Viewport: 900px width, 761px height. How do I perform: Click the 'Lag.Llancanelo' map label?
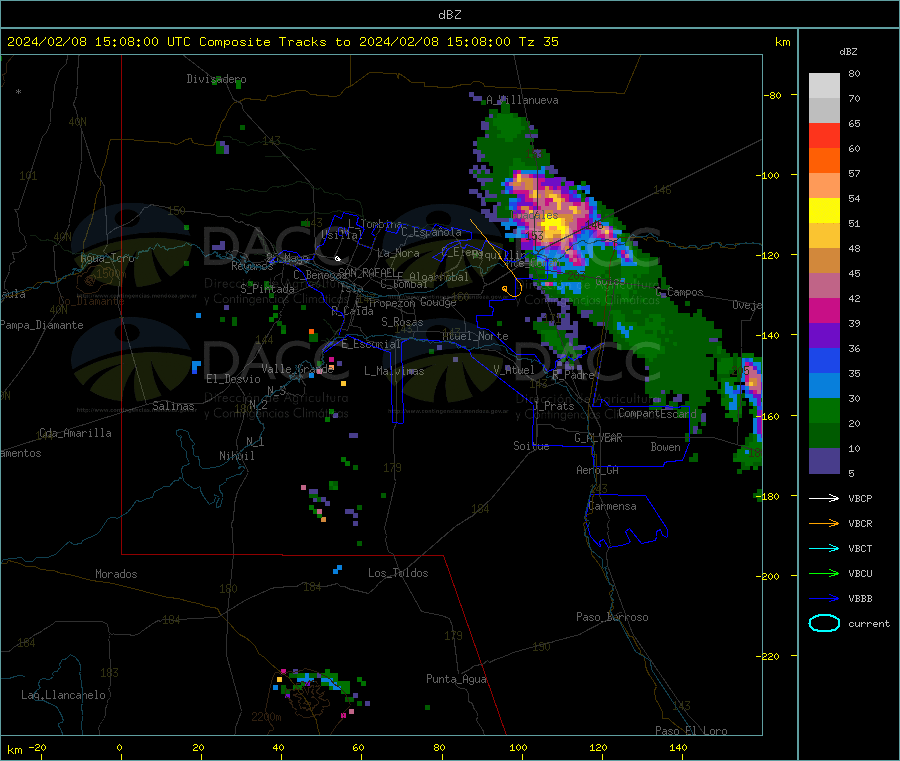63,695
